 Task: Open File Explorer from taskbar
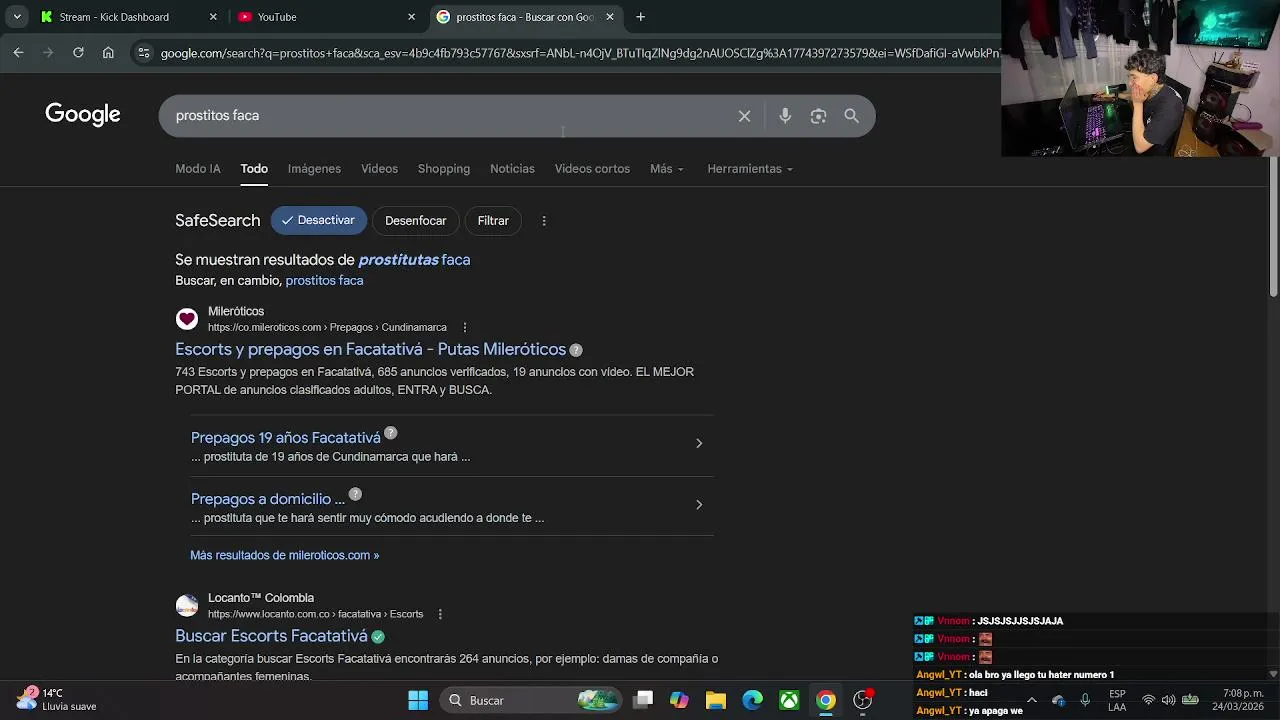[716, 700]
